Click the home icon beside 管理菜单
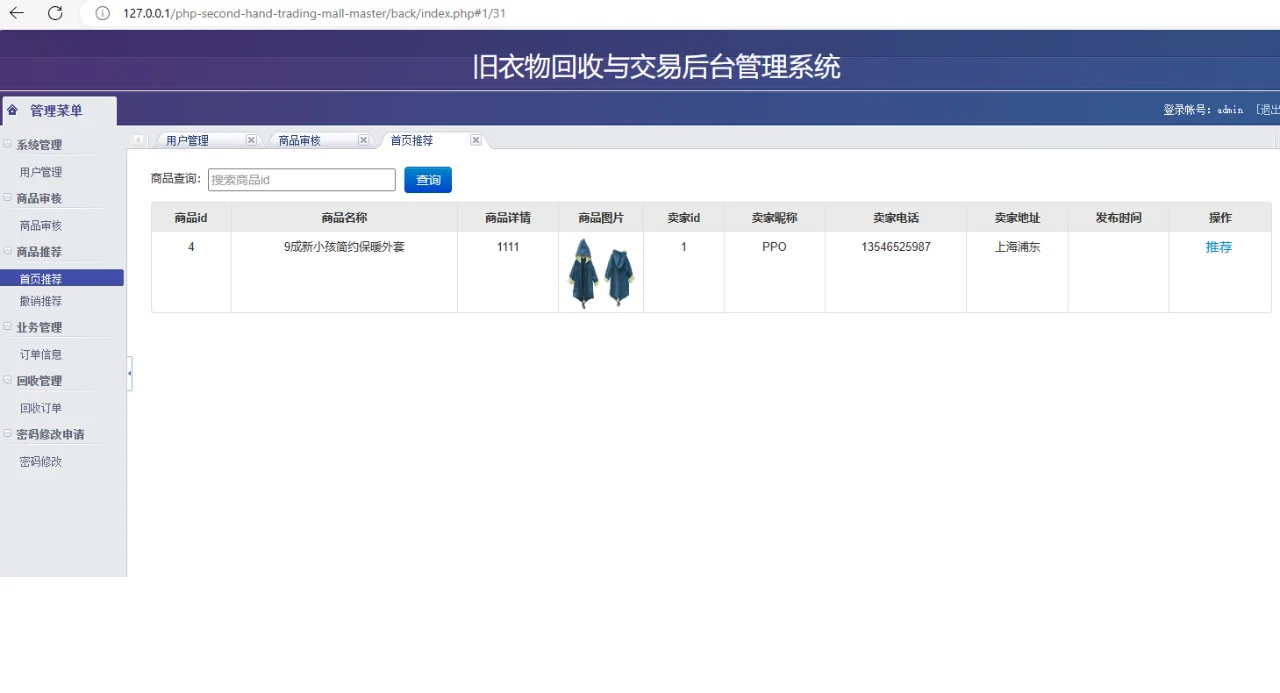 coord(10,110)
